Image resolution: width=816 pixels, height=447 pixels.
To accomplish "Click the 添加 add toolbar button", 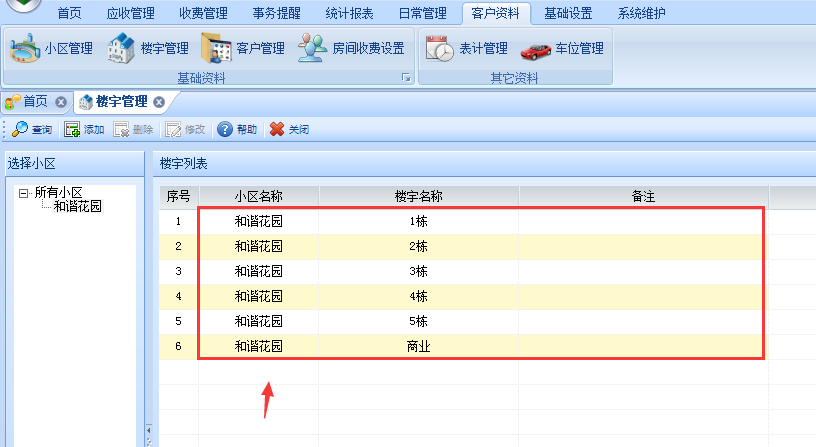I will [84, 129].
